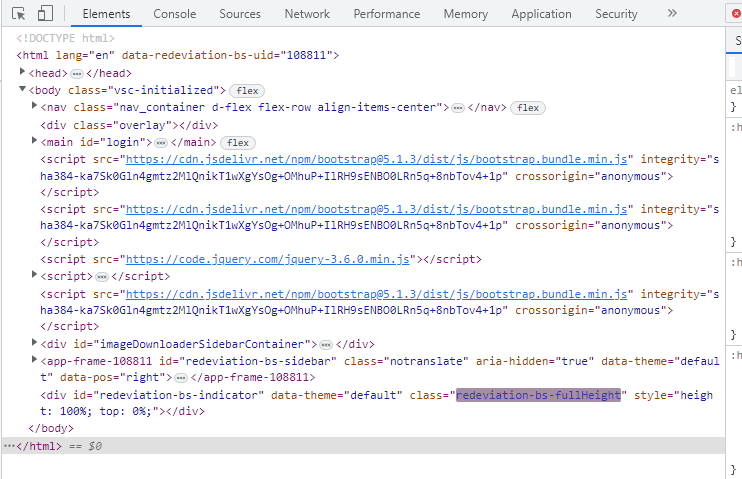Image resolution: width=742 pixels, height=479 pixels.
Task: Toggle the device toolbar icon
Action: [45, 13]
